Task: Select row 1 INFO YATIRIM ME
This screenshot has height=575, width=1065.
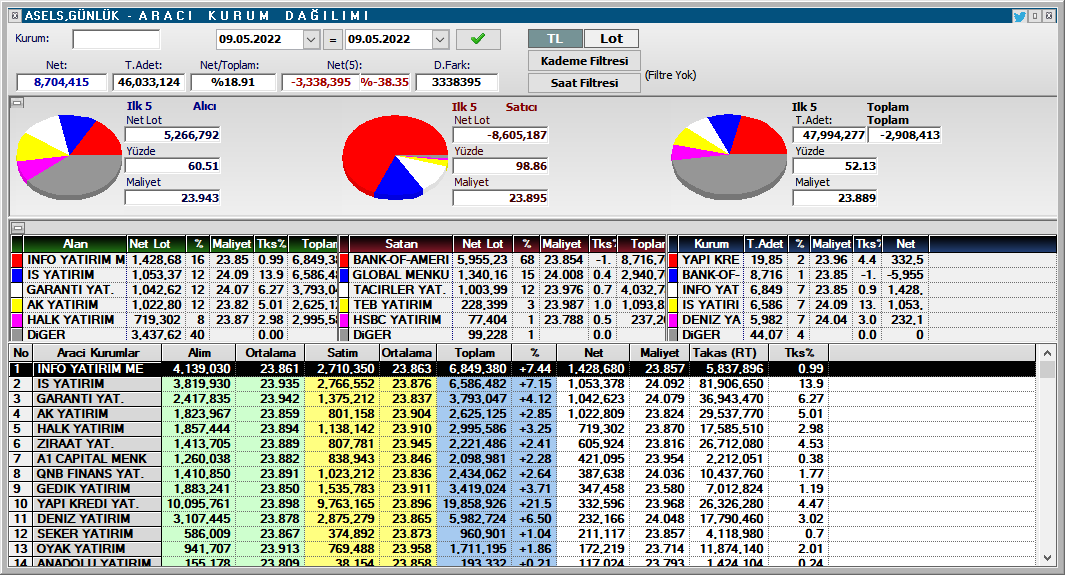Action: click(523, 369)
